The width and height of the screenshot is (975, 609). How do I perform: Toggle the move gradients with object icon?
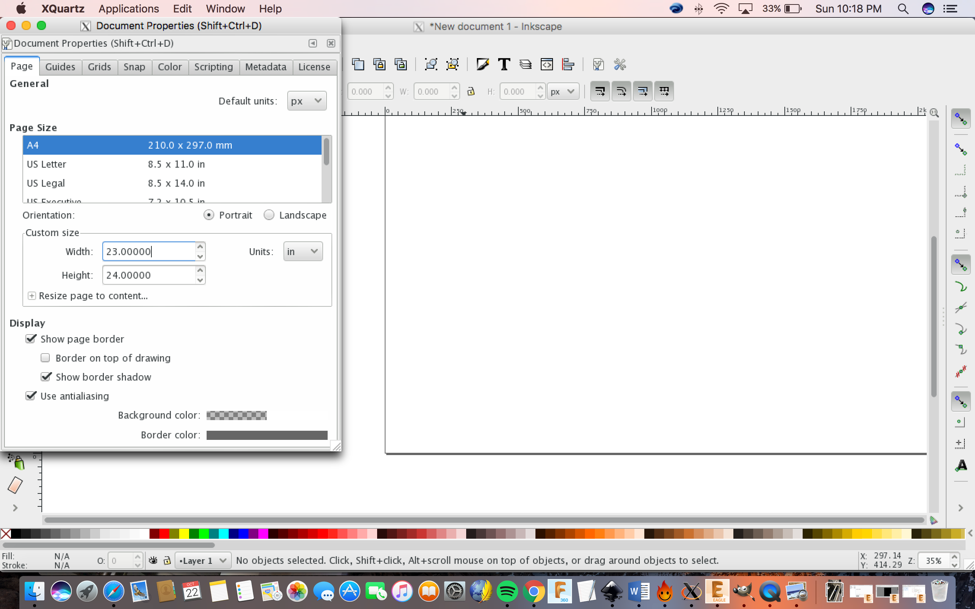point(643,91)
